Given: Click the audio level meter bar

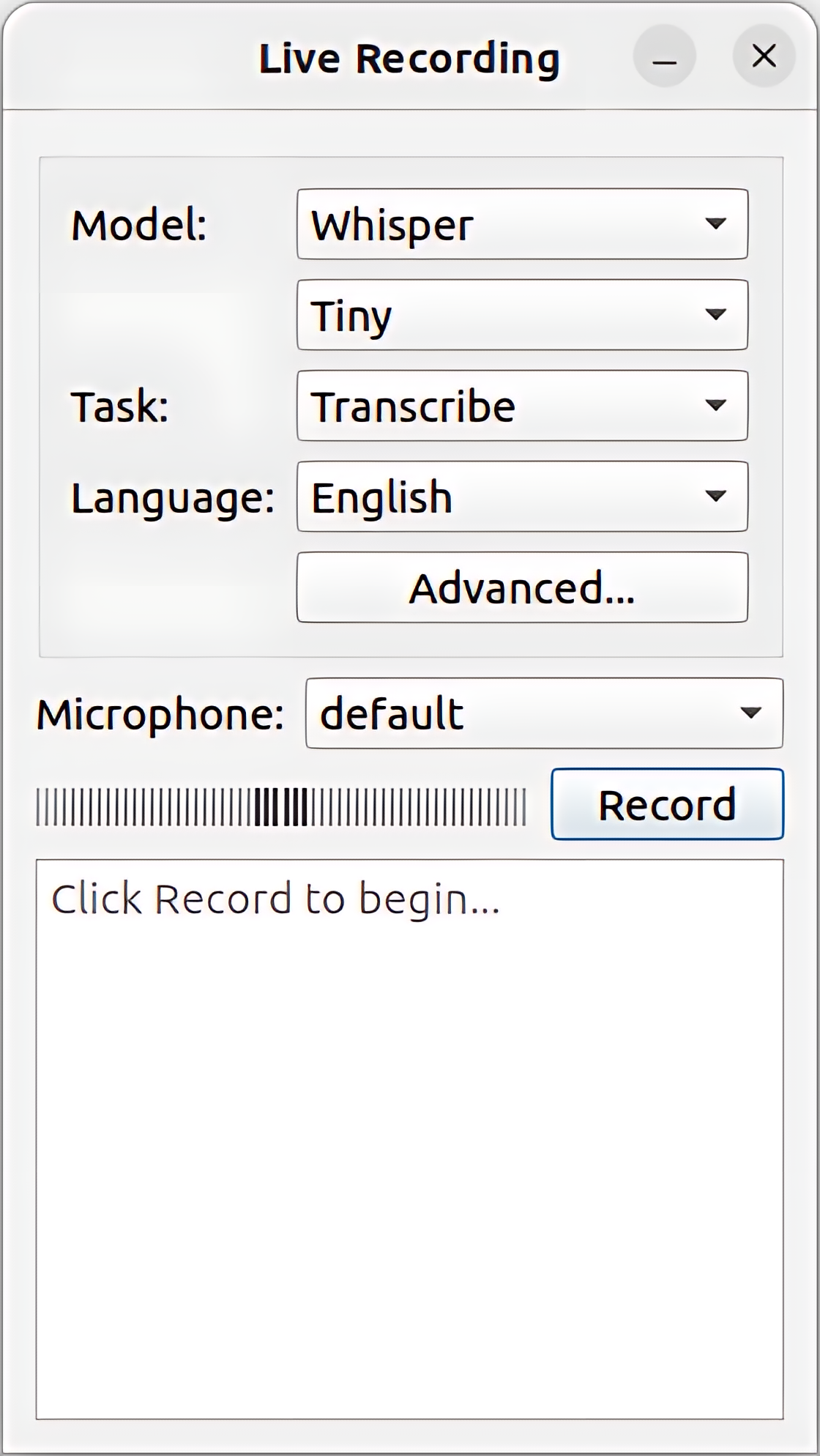Looking at the screenshot, I should 281,806.
